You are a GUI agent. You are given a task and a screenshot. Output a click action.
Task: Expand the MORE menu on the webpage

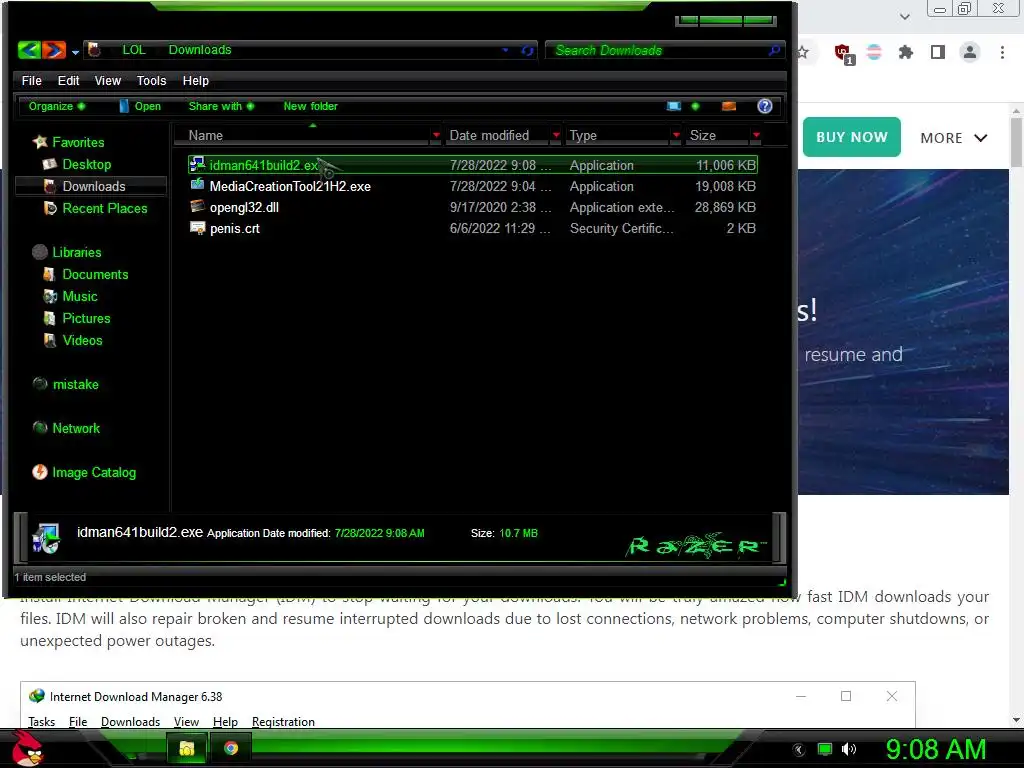[x=954, y=138]
